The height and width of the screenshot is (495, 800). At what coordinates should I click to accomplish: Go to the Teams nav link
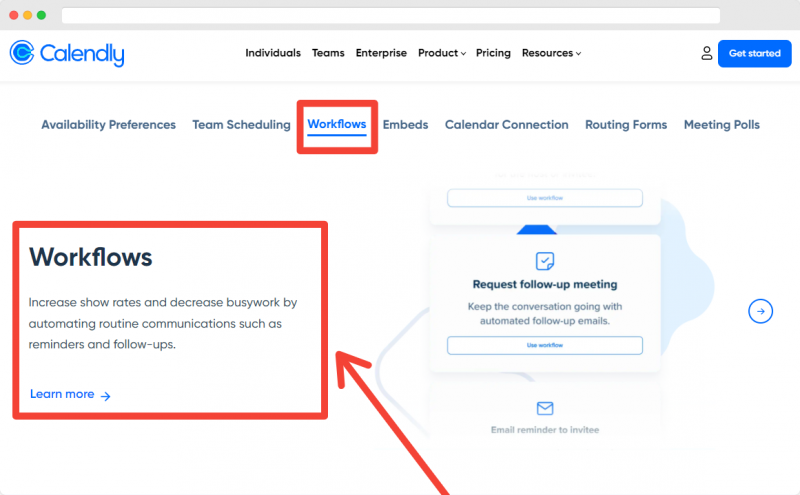(x=328, y=53)
